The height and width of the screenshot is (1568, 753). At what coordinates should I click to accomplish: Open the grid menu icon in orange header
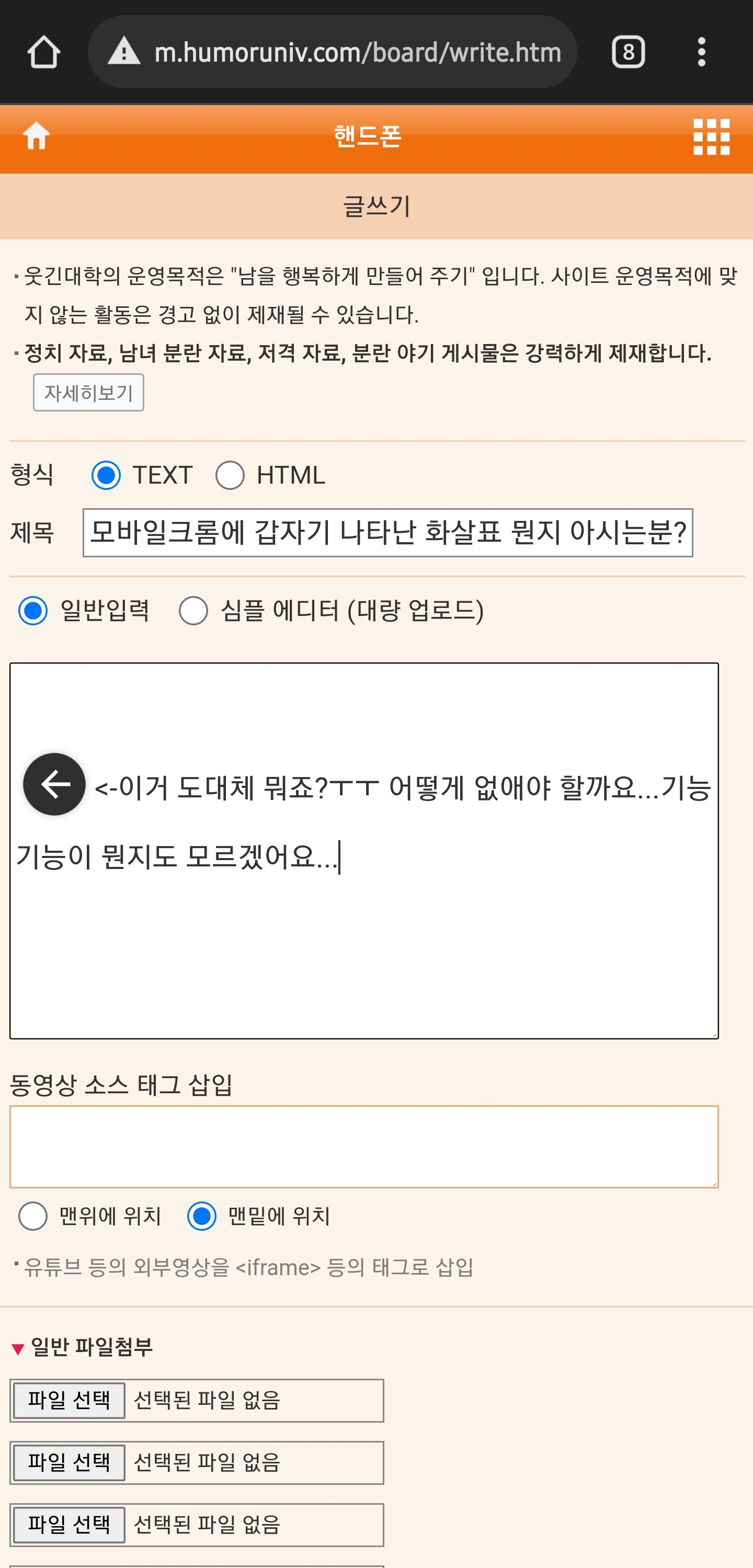[711, 137]
